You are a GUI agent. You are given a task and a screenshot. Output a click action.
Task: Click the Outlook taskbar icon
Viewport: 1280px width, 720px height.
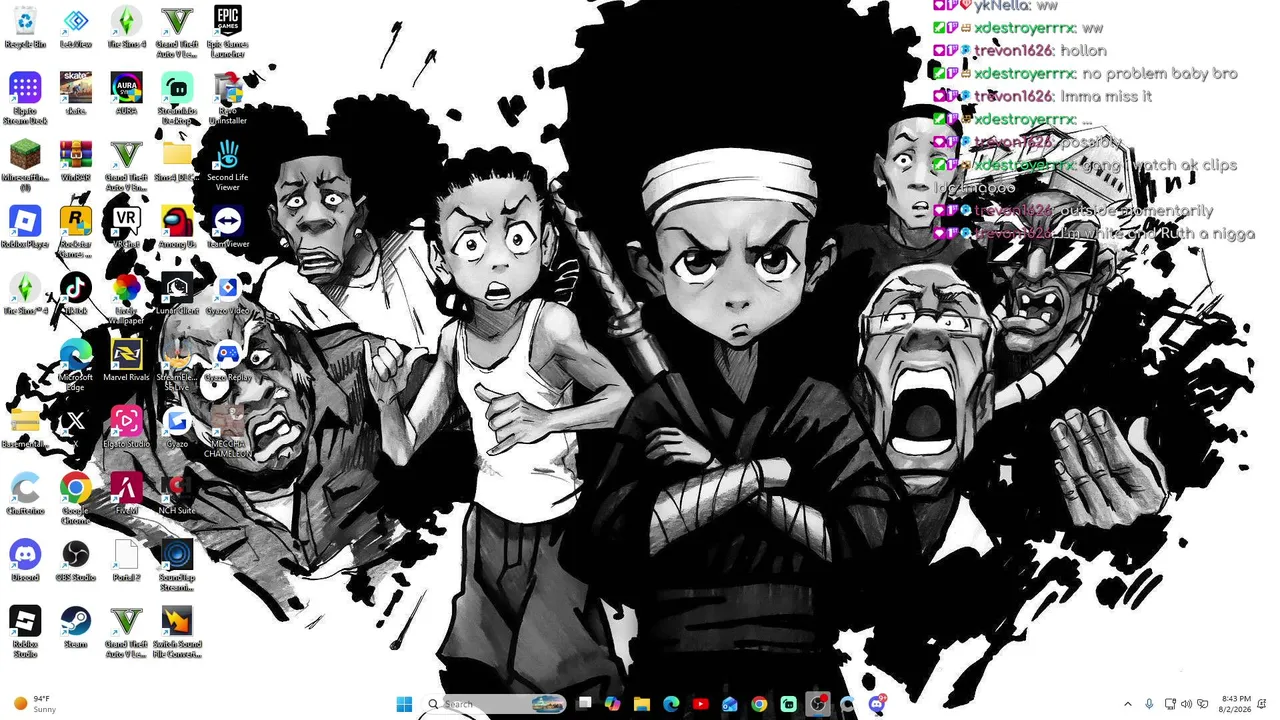coord(730,704)
